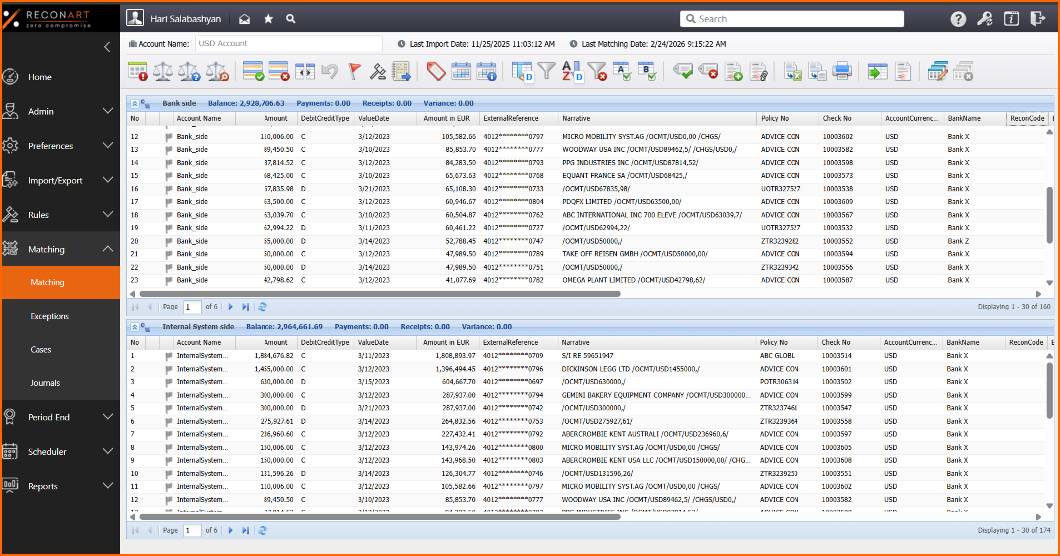The height and width of the screenshot is (556, 1060).
Task: Click the calendar with red alert toolbar icon
Action: [138, 71]
